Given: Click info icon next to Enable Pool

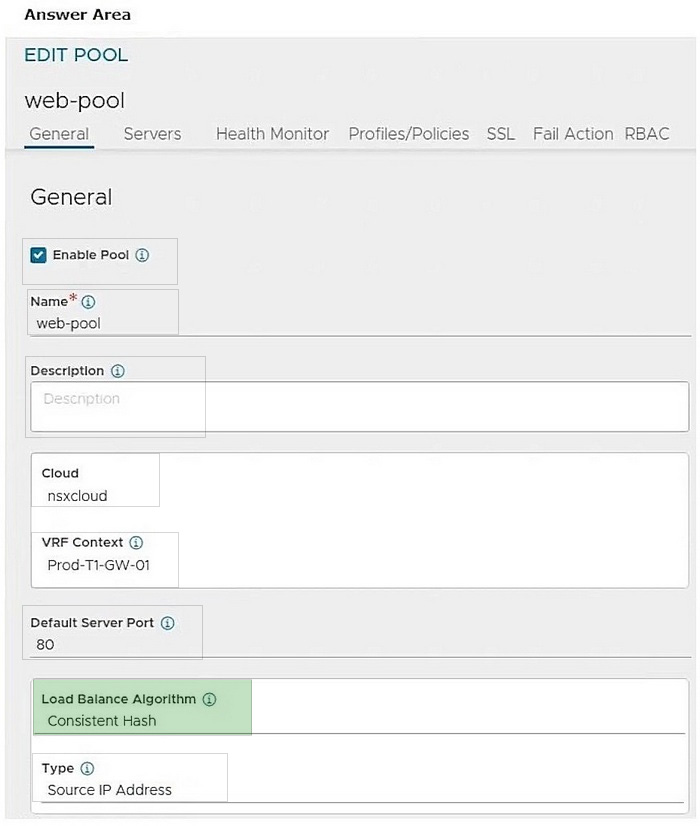Looking at the screenshot, I should click(142, 255).
